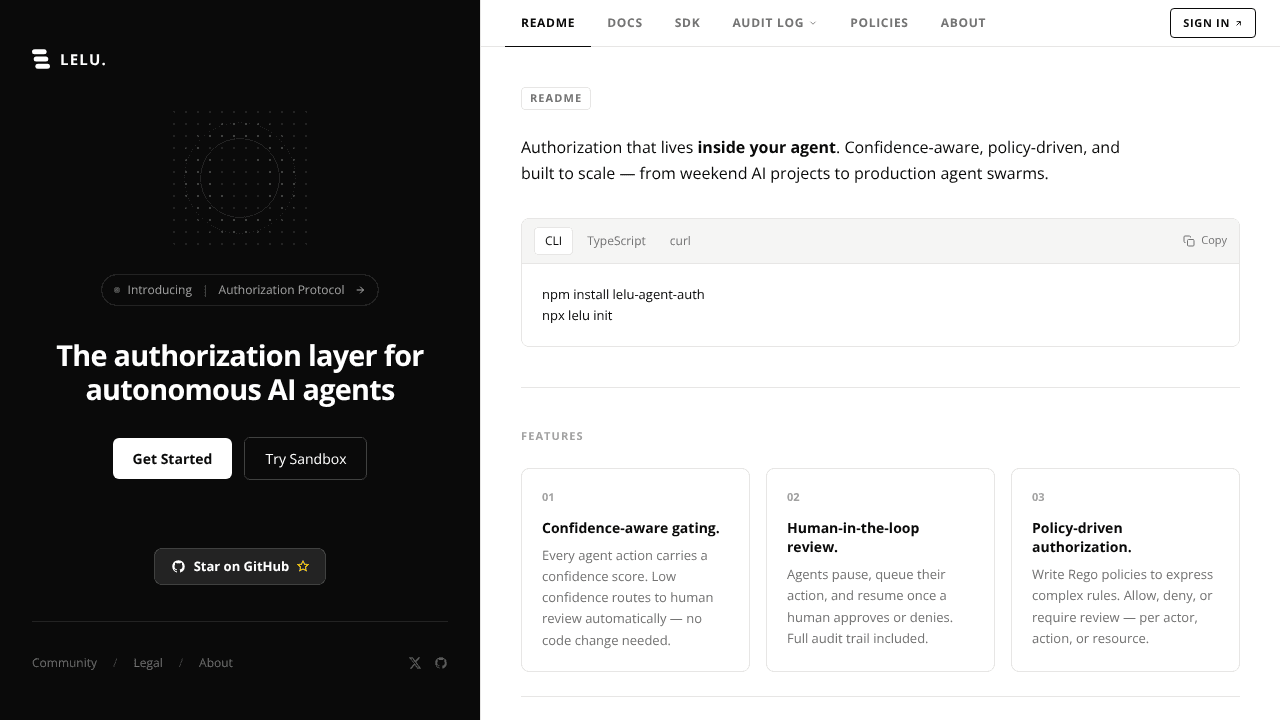Select the CLI code tab
Image resolution: width=1280 pixels, height=720 pixels.
(553, 241)
